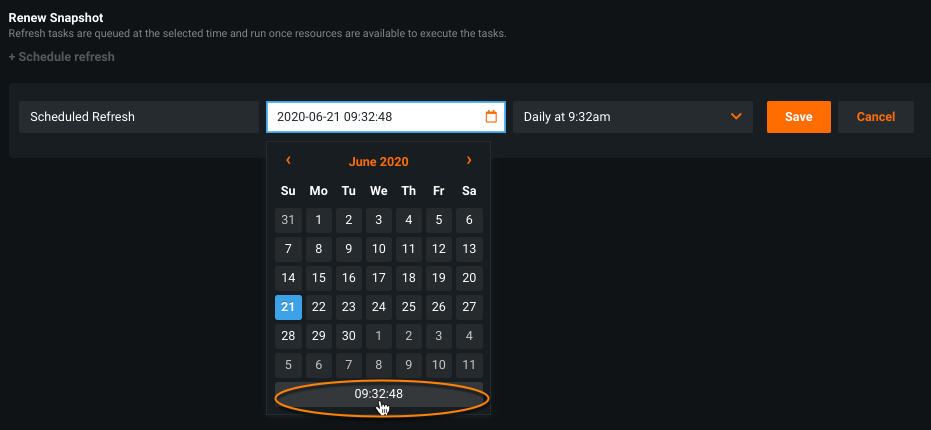This screenshot has width=931, height=430.
Task: Select July 4 on the calendar
Action: (x=469, y=336)
